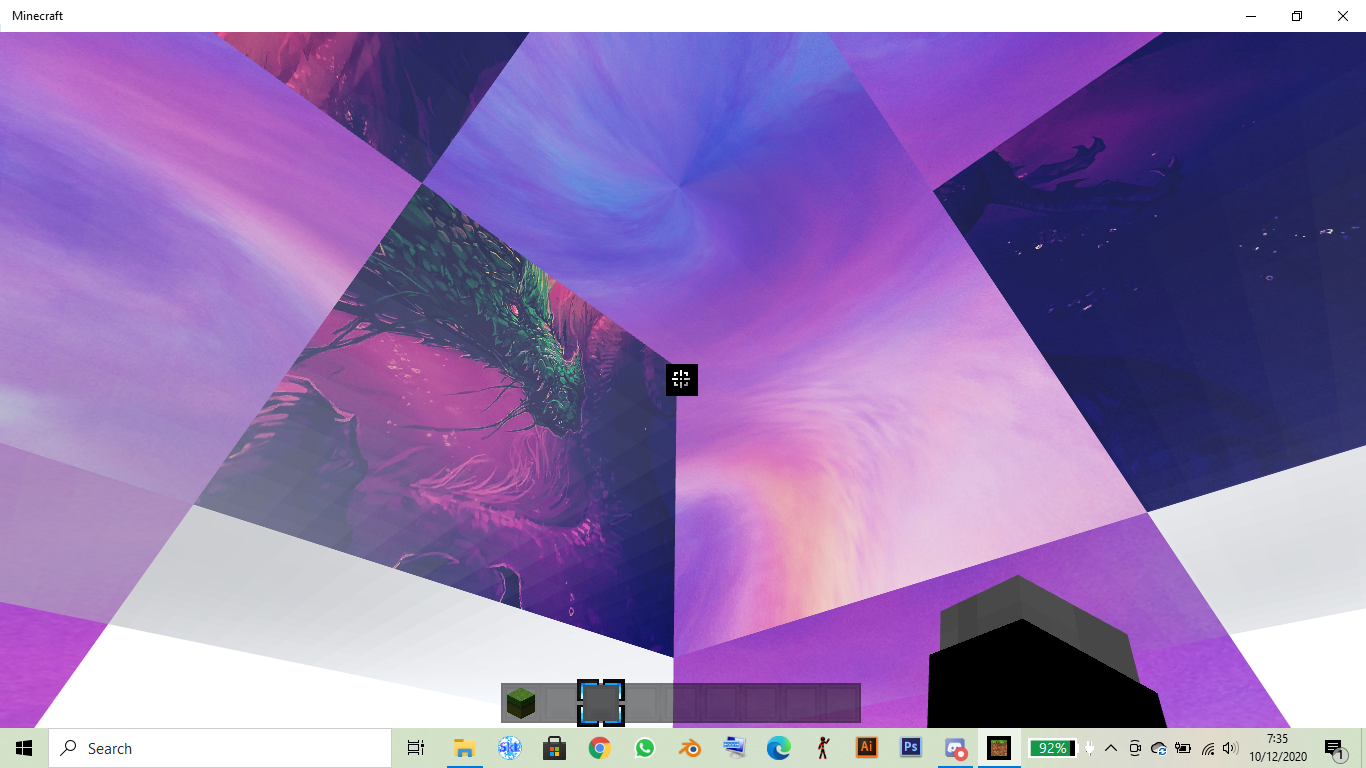Open Microsoft Store from the taskbar
Image resolution: width=1366 pixels, height=768 pixels.
555,748
